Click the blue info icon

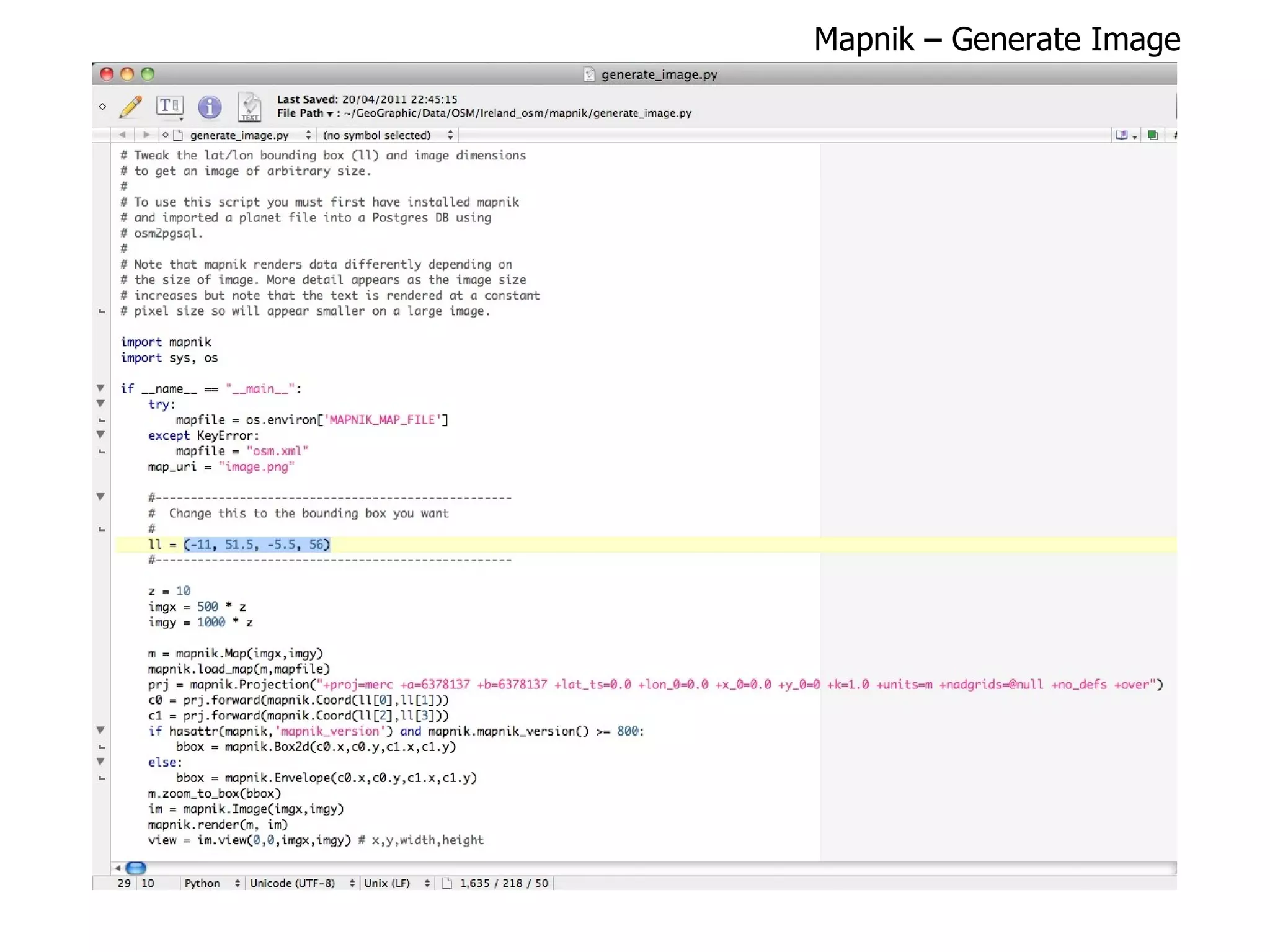(x=210, y=107)
